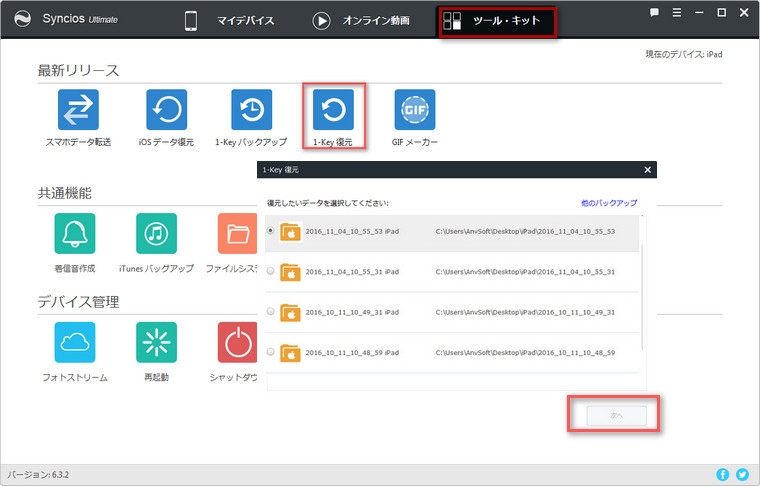Click the シャットダウン power icon
760x486 pixels.
pyautogui.click(x=238, y=342)
